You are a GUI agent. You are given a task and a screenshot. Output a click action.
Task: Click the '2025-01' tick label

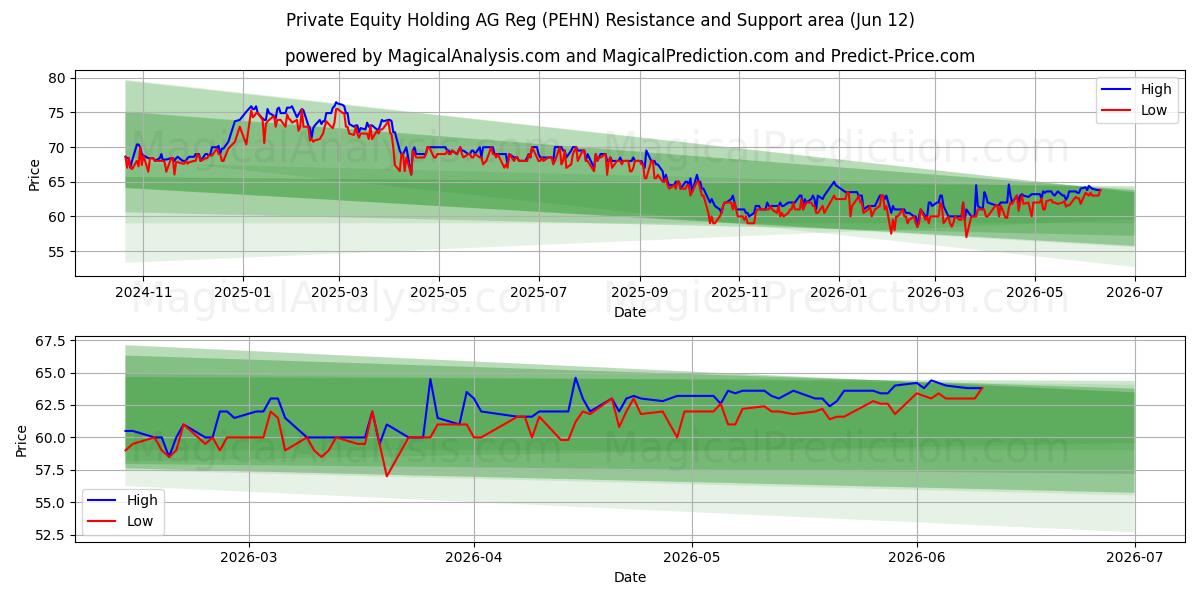point(243,292)
